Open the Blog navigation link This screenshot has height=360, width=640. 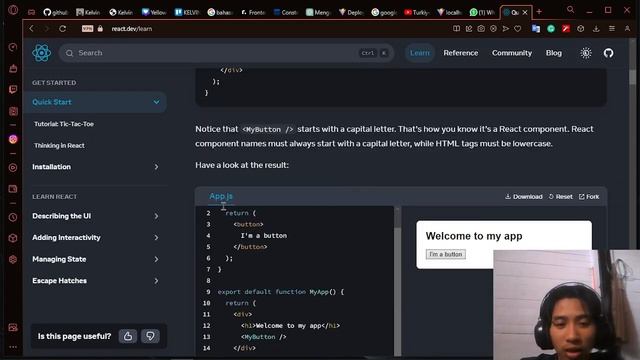554,53
